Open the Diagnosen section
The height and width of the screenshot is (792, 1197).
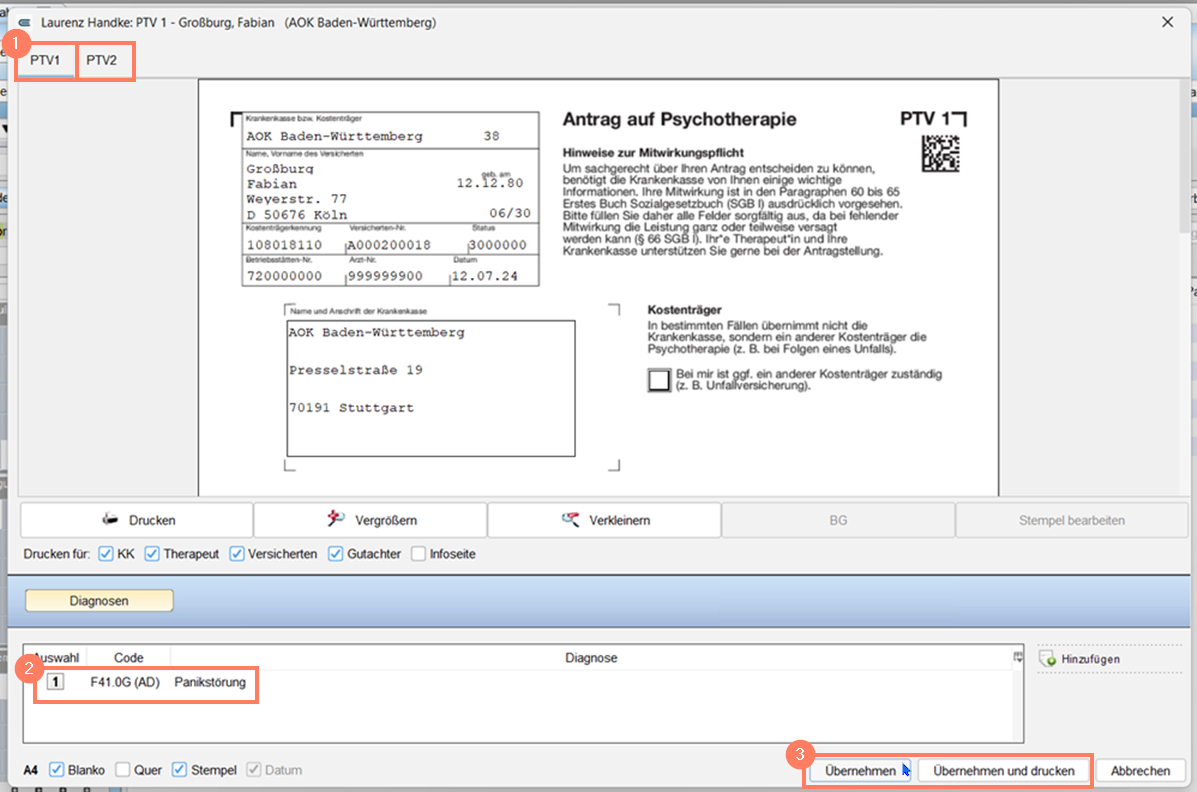[x=99, y=601]
